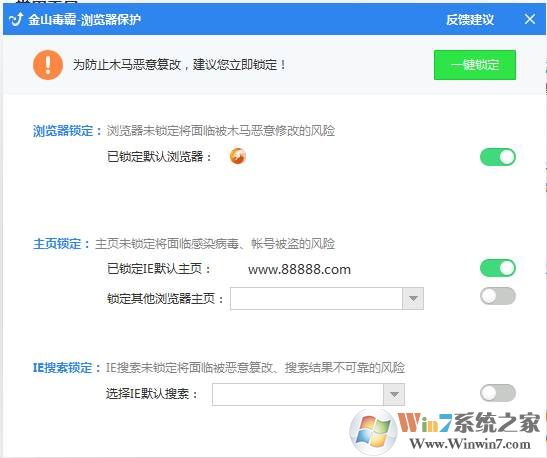Enable the IE search lock switch
The image size is (547, 458).
498,393
